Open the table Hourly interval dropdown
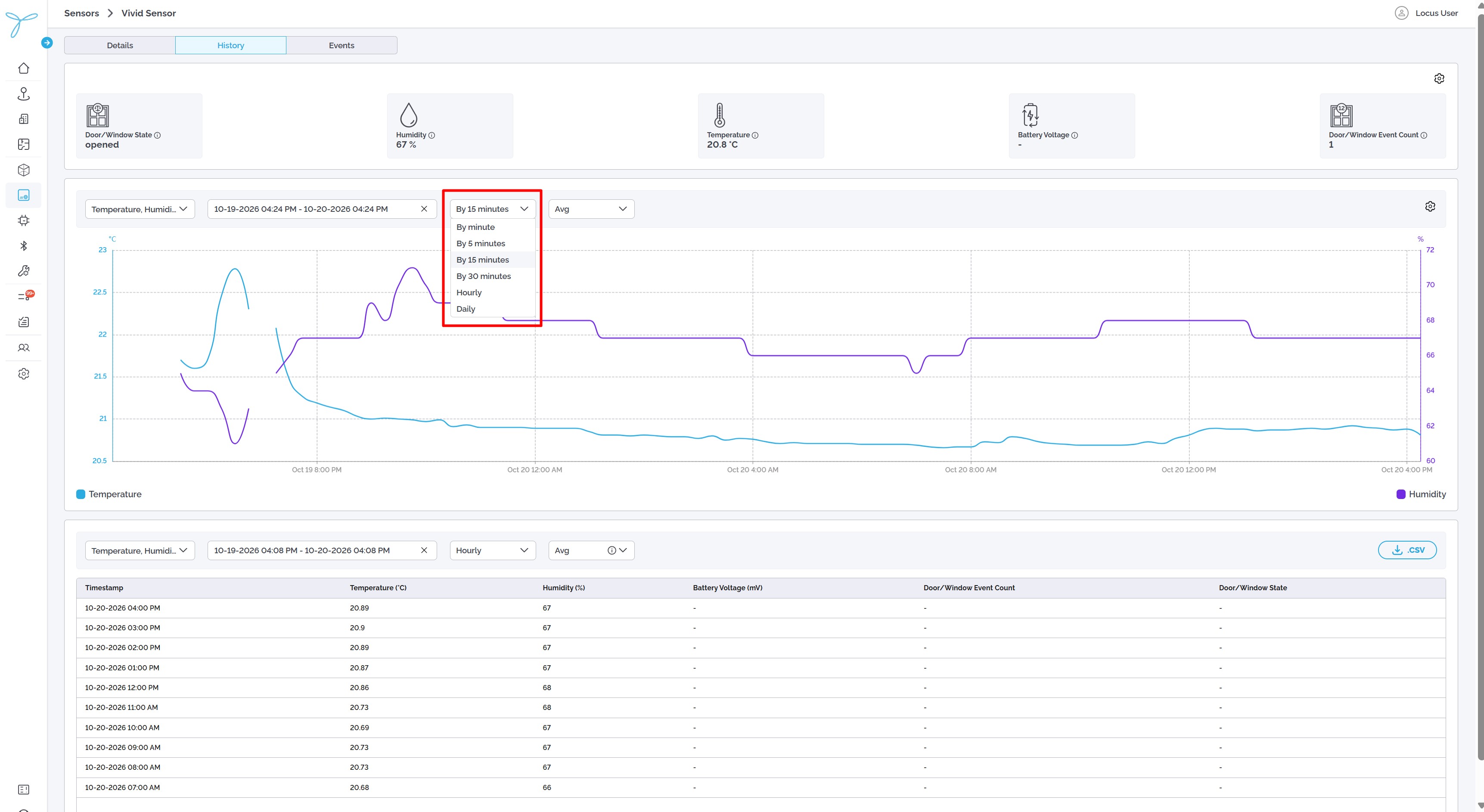 click(493, 551)
